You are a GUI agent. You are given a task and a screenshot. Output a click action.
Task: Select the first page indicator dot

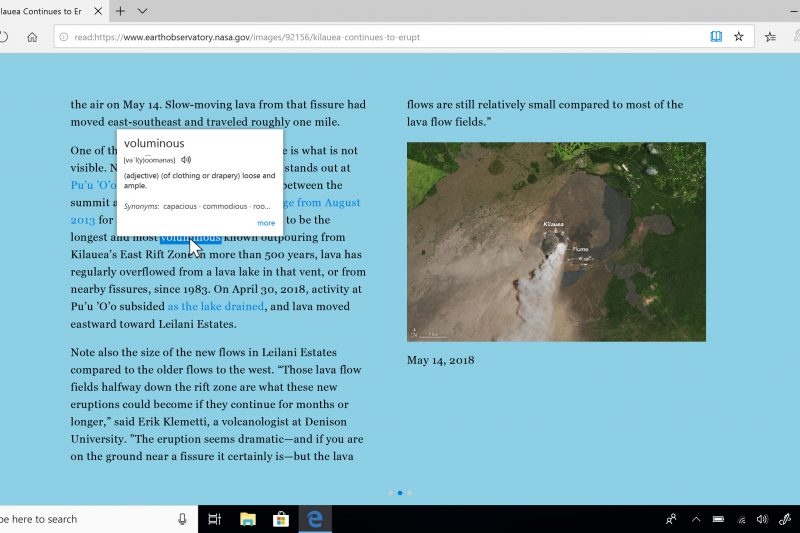point(391,493)
